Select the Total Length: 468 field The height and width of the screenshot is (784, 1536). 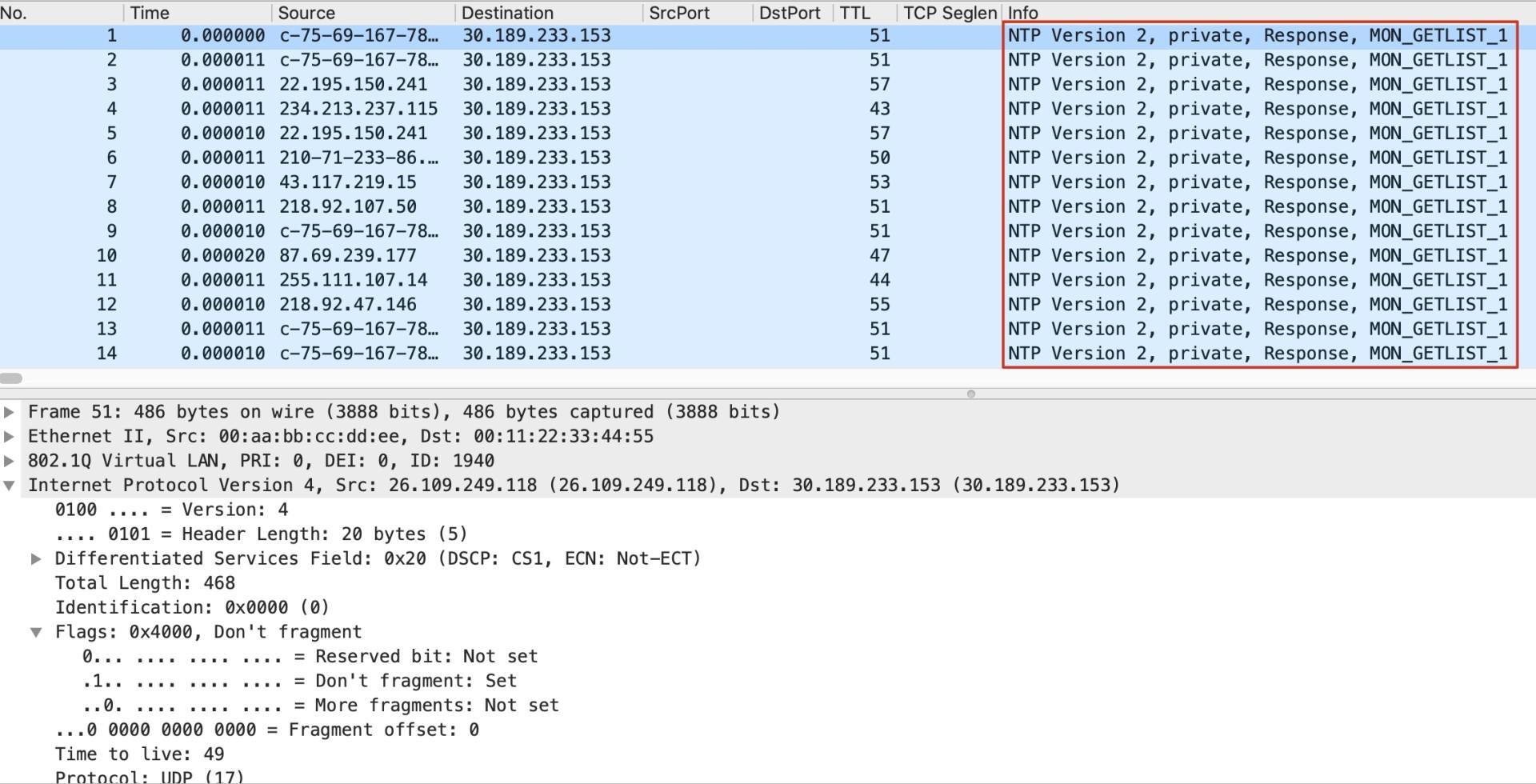coord(145,583)
